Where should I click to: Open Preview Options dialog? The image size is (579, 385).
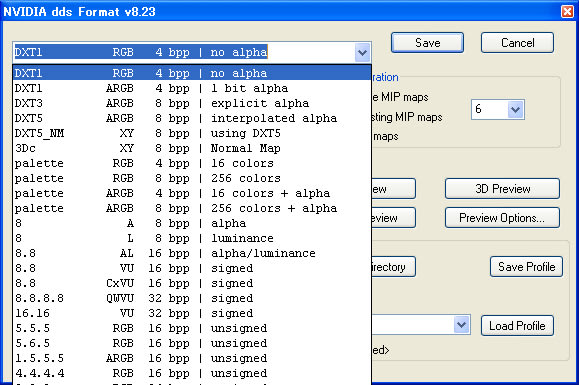click(502, 218)
